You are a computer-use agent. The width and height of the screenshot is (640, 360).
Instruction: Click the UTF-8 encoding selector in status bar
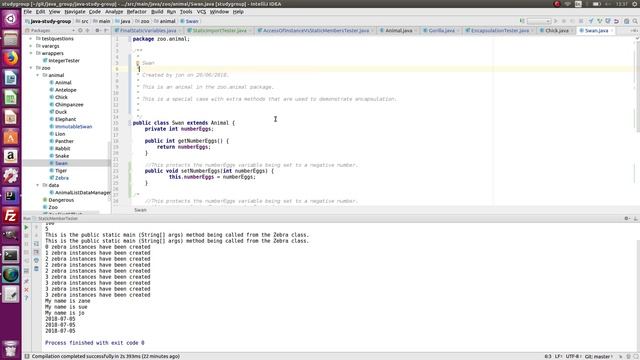(x=572, y=356)
